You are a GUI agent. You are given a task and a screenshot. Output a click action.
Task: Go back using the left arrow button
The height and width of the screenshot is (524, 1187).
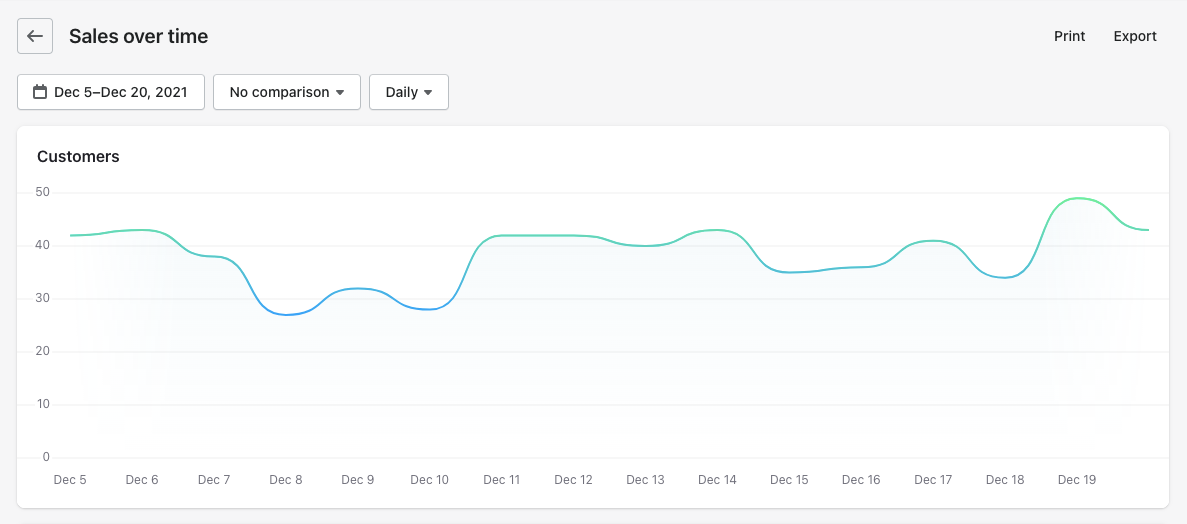click(x=35, y=36)
